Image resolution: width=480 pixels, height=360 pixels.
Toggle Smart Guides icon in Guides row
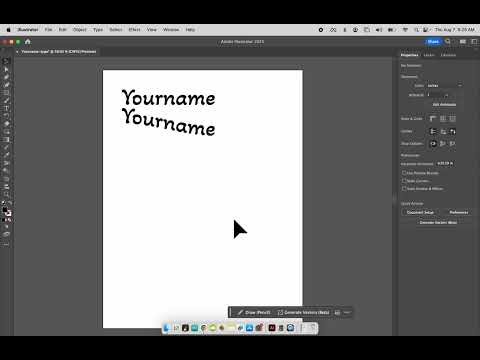point(452,131)
